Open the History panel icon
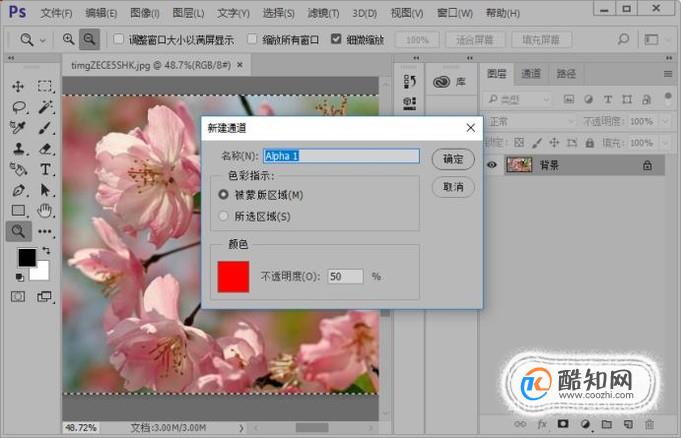This screenshot has width=681, height=438. point(409,81)
